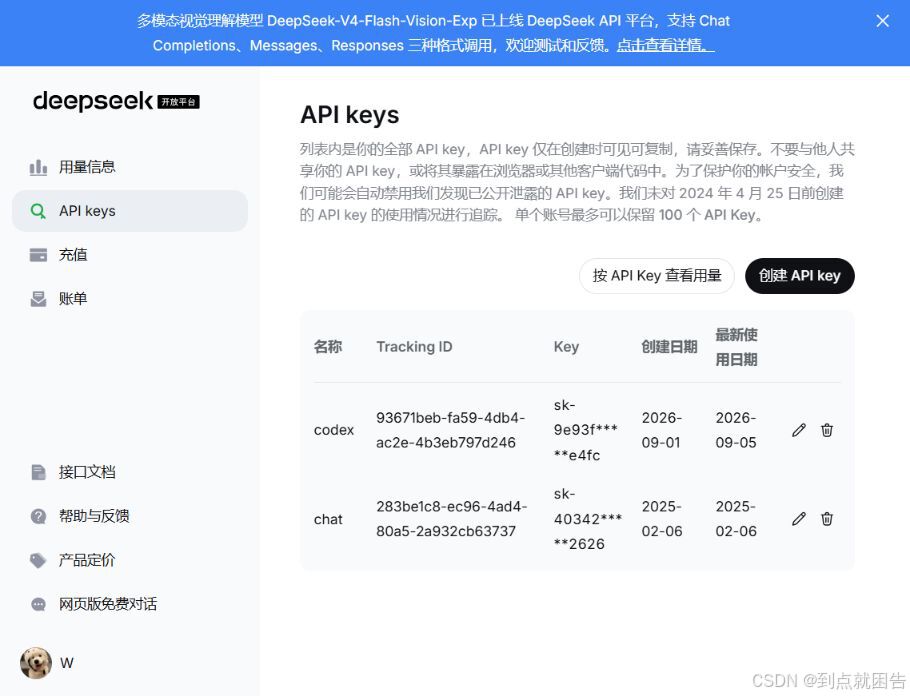910x696 pixels.
Task: Open the 点击查看详情 link in banner
Action: tap(665, 45)
